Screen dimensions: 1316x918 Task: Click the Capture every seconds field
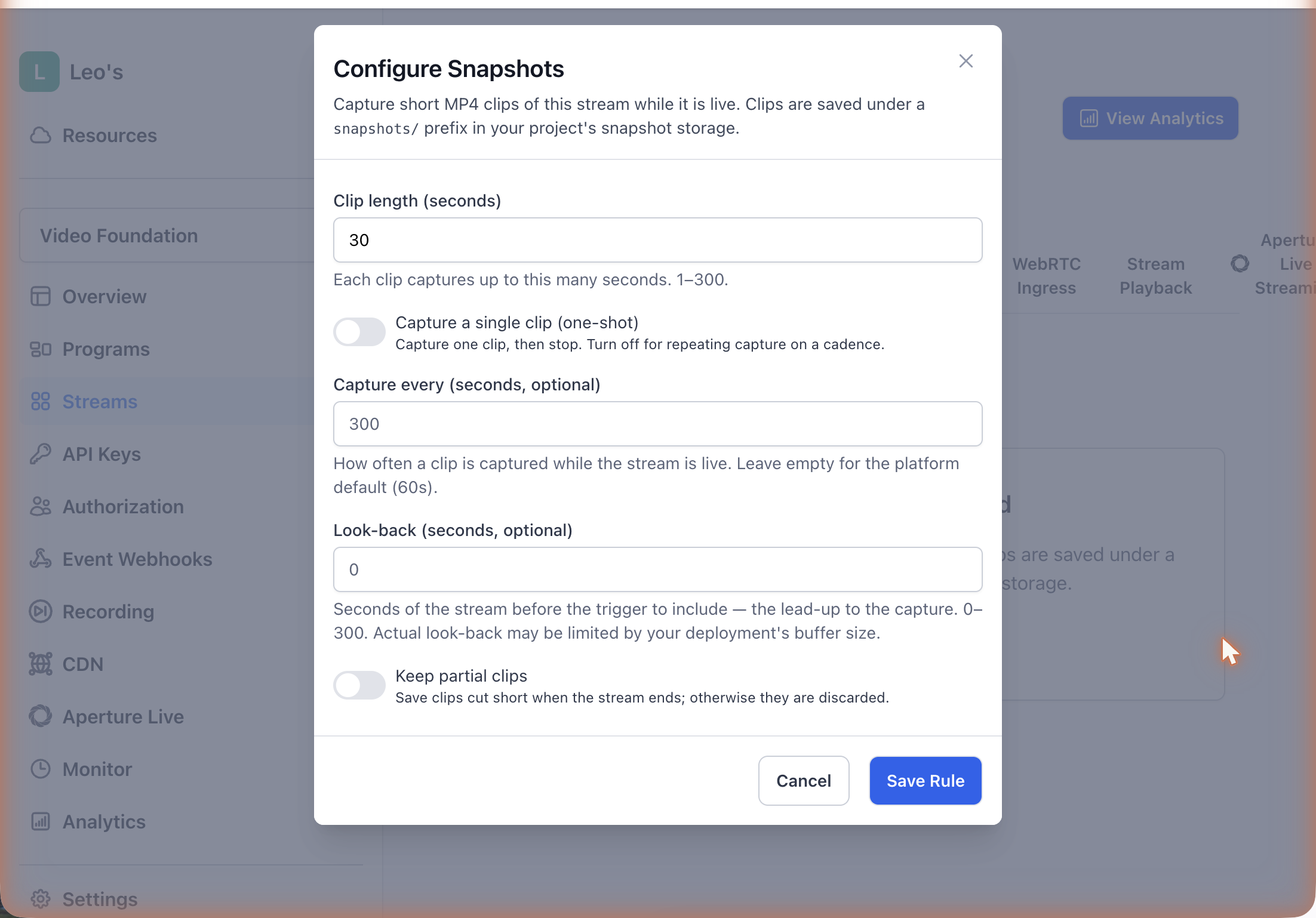click(657, 424)
